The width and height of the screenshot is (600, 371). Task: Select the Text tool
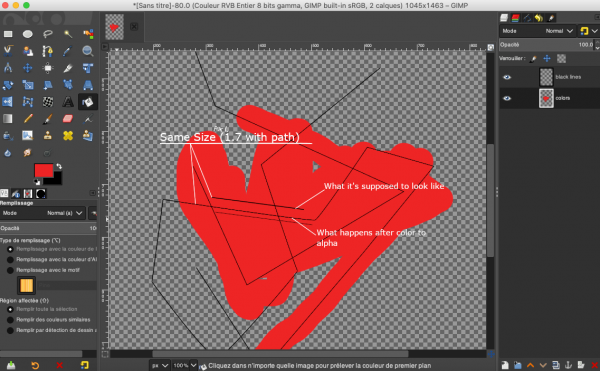click(x=68, y=102)
